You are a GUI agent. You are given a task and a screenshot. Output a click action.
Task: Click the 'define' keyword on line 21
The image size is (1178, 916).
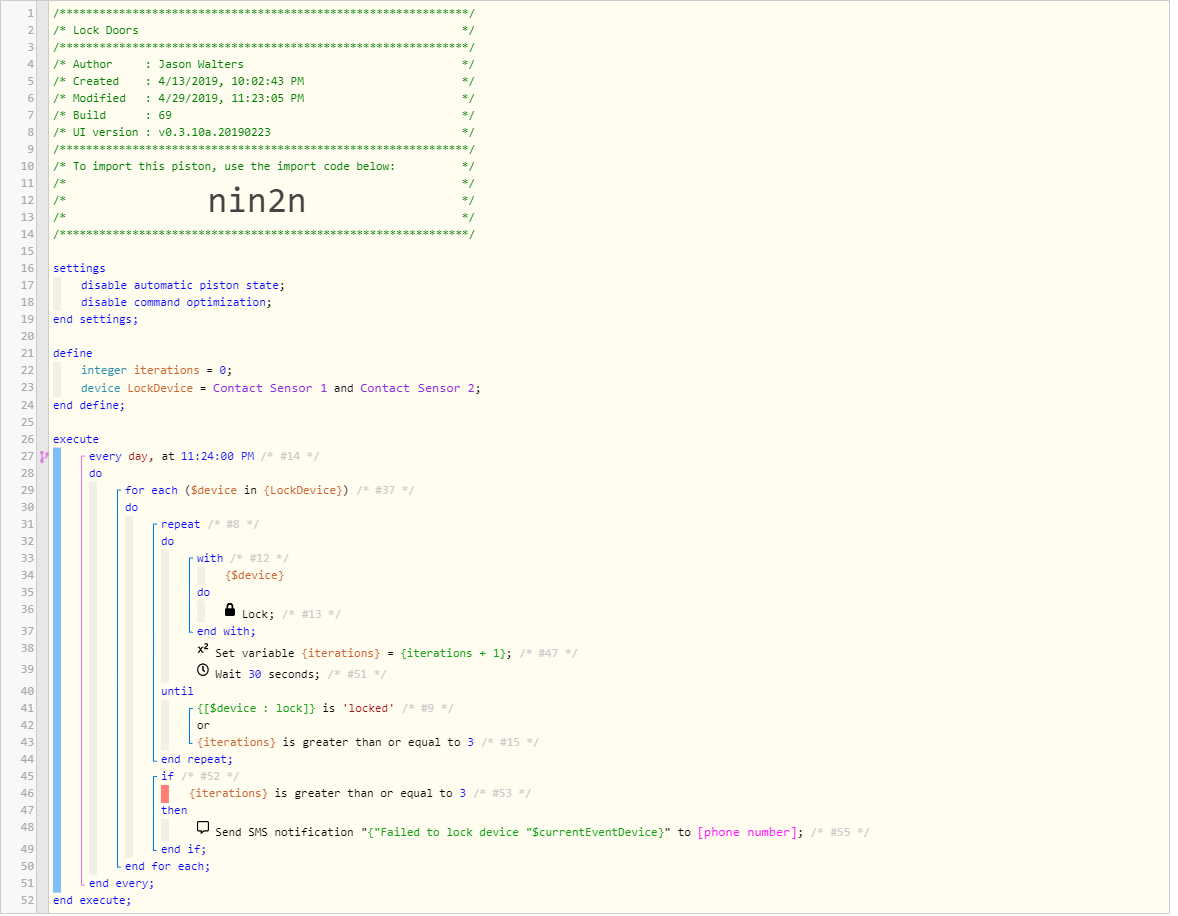tap(73, 354)
